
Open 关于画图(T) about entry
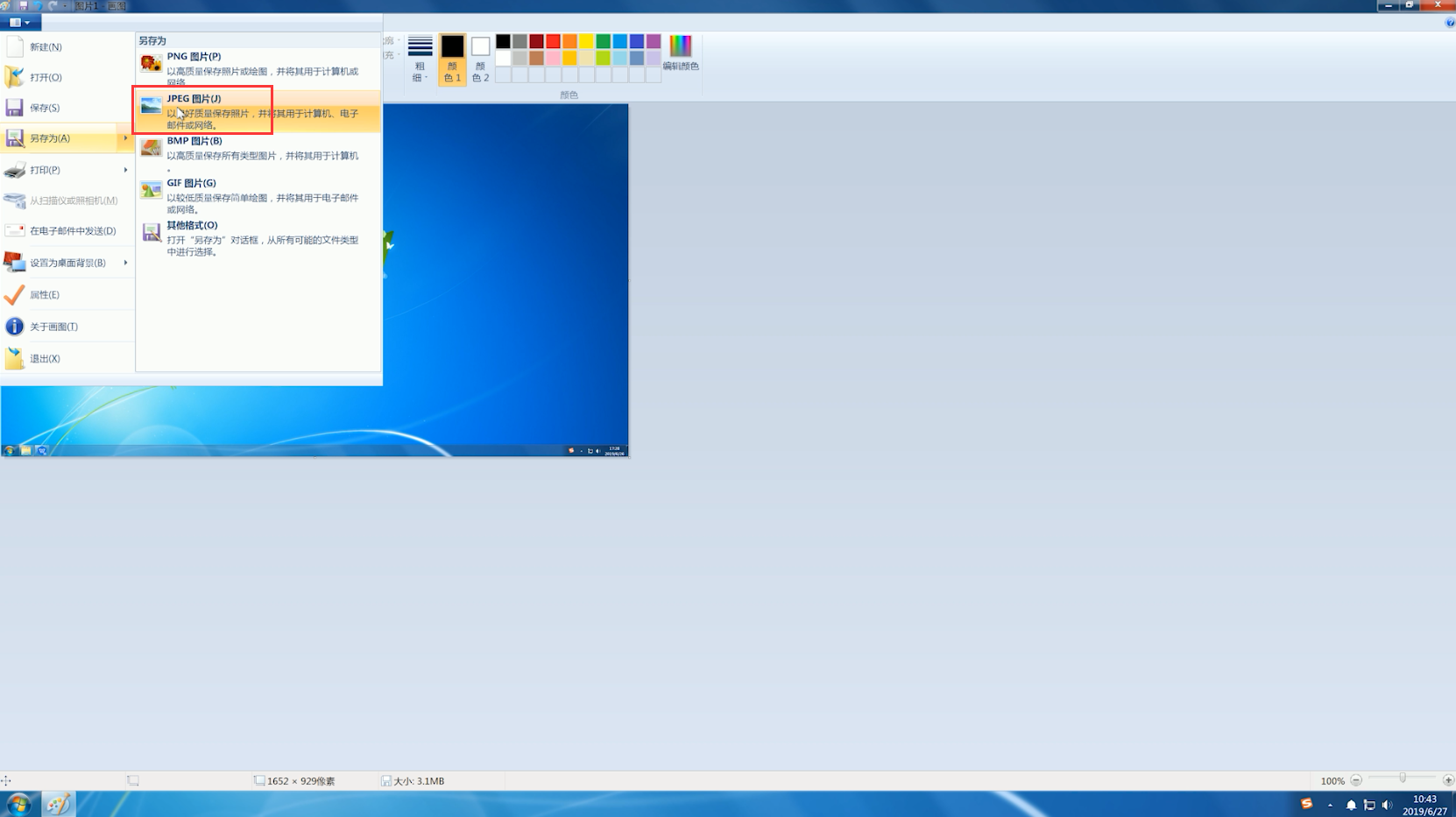click(x=67, y=327)
